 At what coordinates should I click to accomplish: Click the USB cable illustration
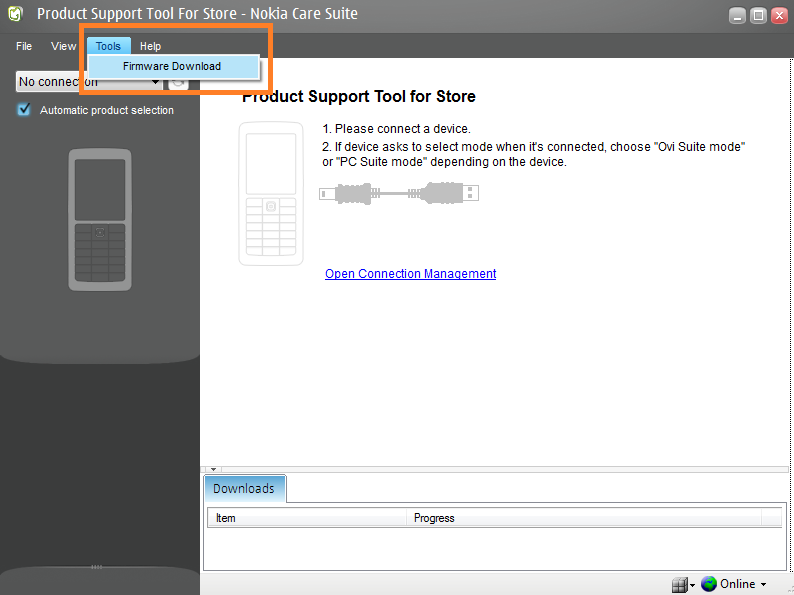(399, 193)
